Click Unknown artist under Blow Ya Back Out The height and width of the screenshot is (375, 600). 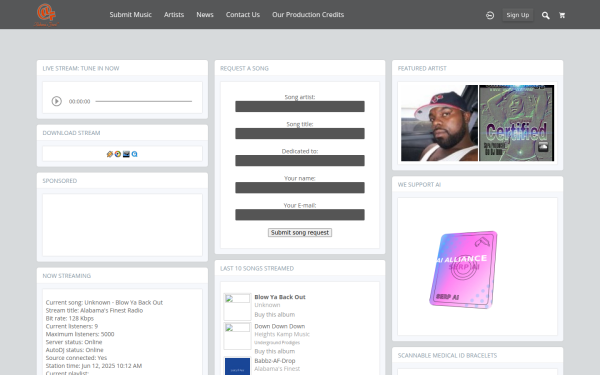tap(267, 305)
